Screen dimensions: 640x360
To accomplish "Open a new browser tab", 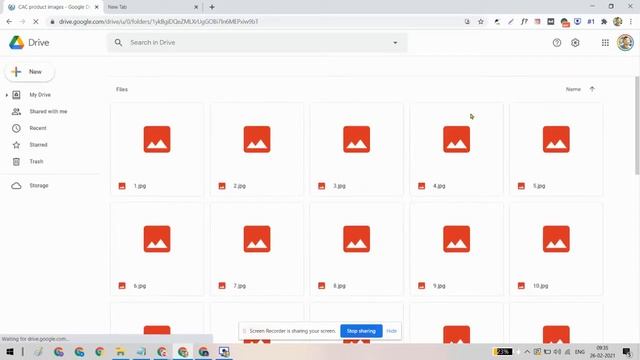I will point(212,7).
